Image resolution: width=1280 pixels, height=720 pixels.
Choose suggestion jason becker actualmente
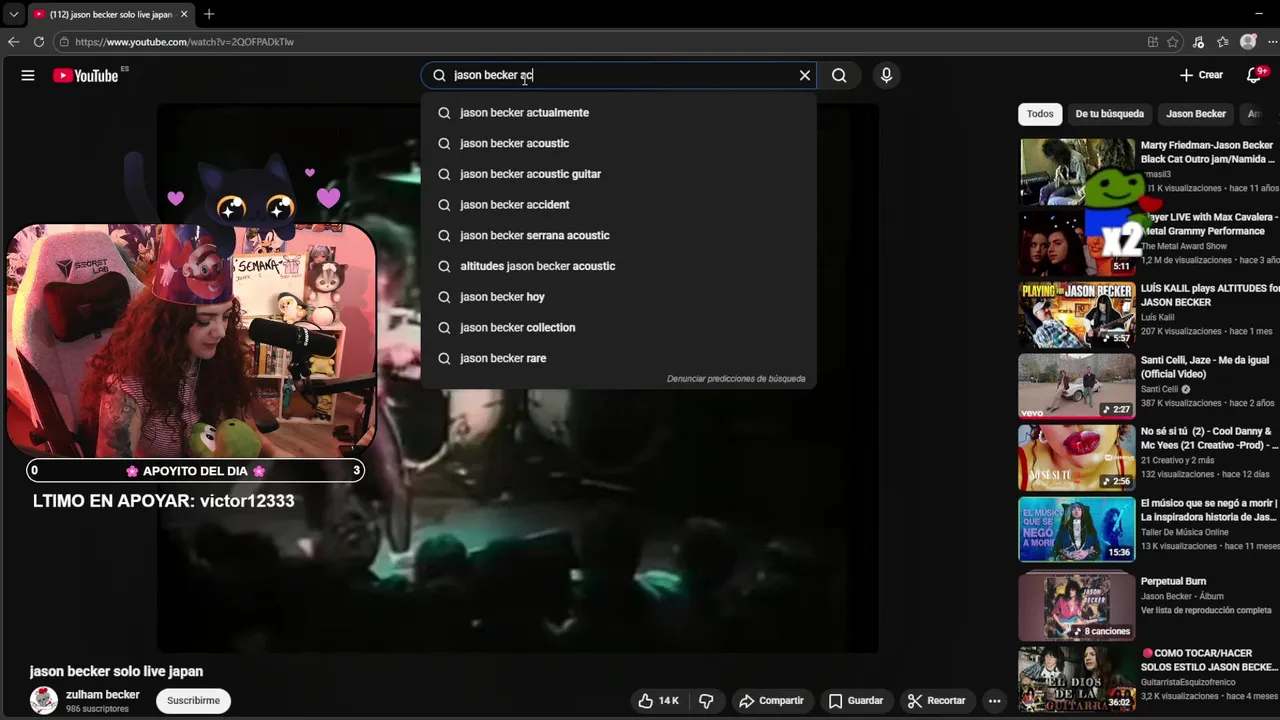click(618, 113)
